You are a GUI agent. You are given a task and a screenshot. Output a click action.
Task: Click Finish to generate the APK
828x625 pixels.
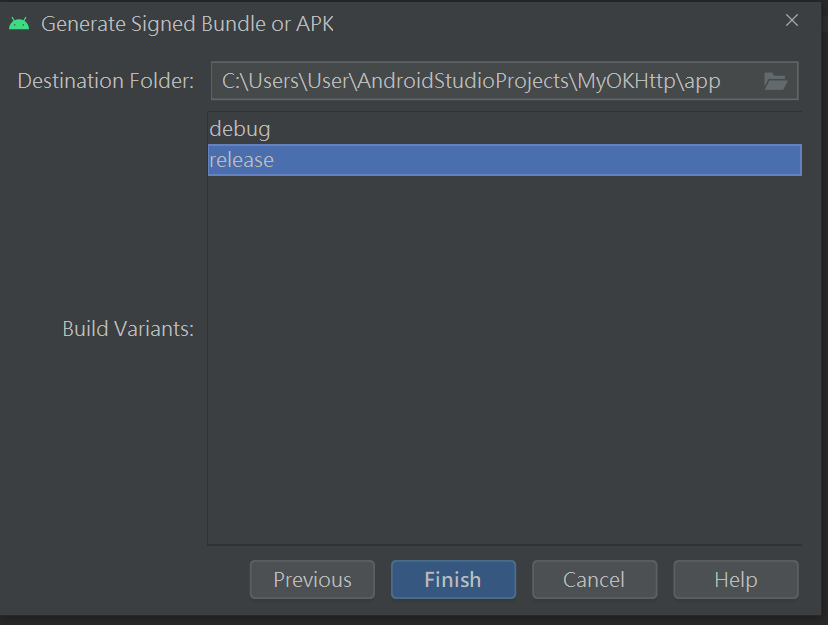(x=453, y=580)
